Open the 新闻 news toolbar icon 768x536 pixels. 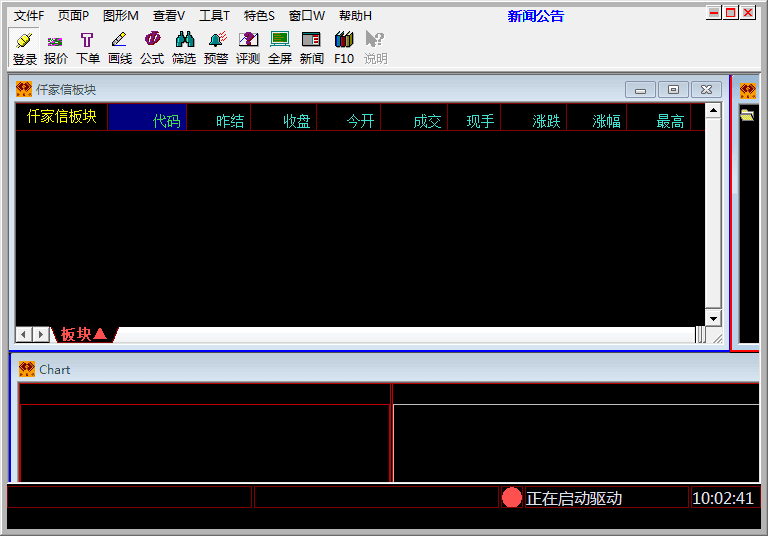311,47
